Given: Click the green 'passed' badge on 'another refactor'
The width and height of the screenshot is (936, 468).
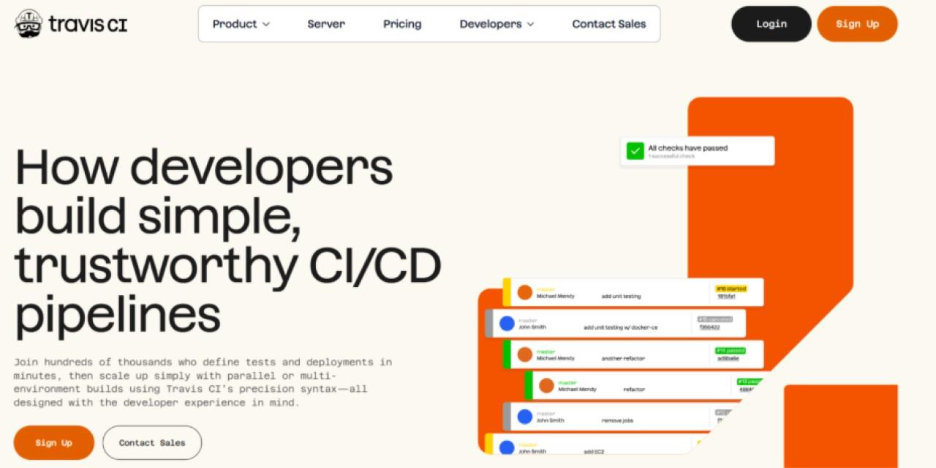Looking at the screenshot, I should [731, 351].
